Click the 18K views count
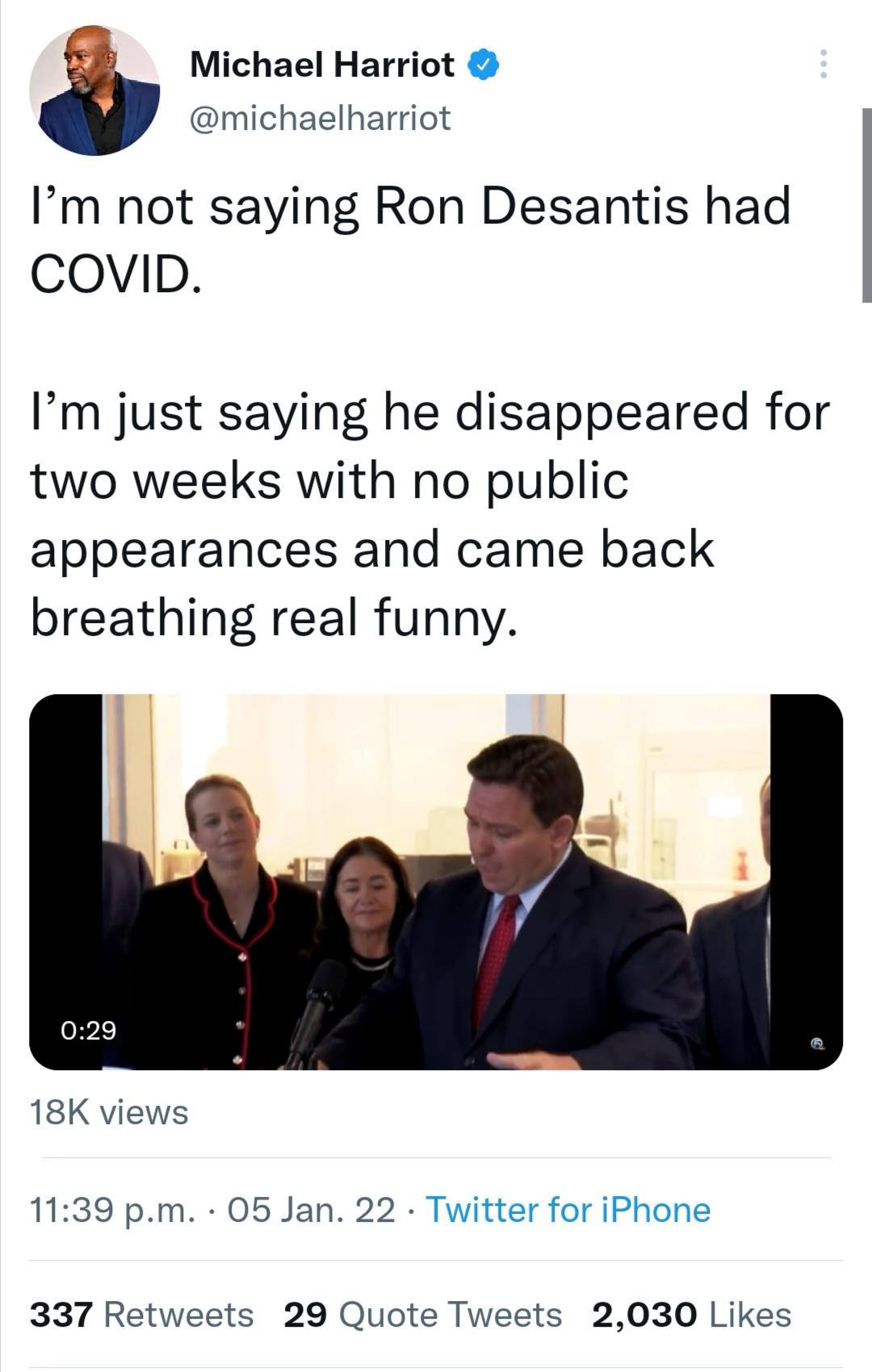 (x=109, y=1112)
